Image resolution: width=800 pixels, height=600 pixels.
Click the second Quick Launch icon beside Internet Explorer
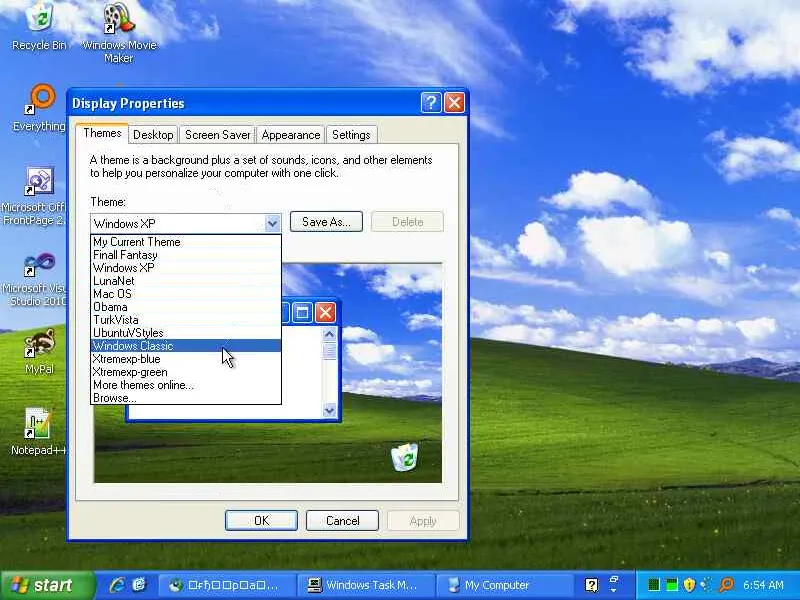coord(139,585)
